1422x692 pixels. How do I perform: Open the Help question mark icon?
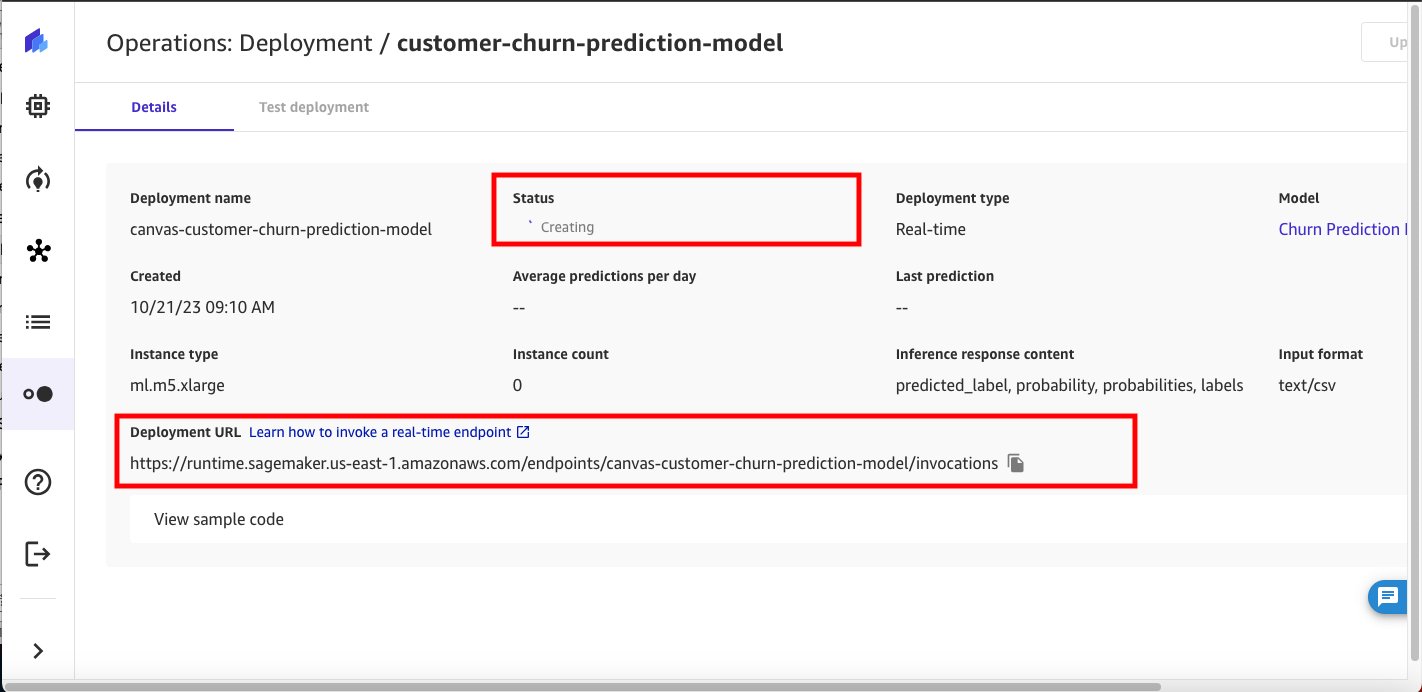[x=37, y=482]
